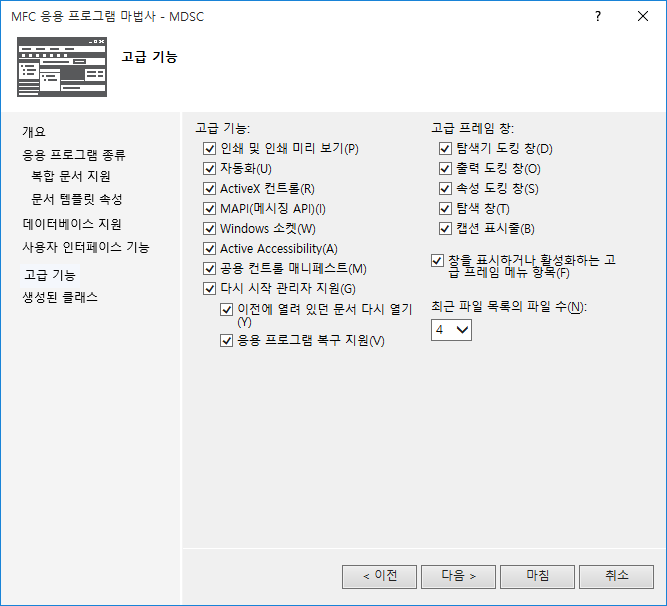Open the 응용 프로그램 종류 page
667x606 pixels.
coord(74,154)
